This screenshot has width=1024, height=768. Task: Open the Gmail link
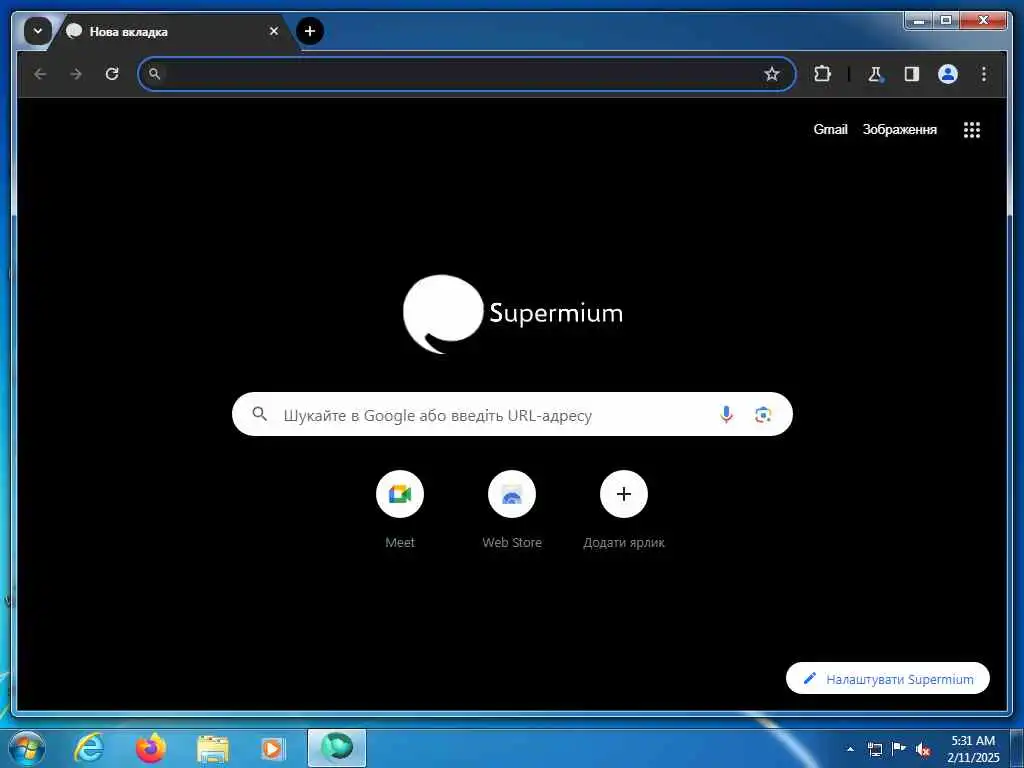[x=830, y=129]
